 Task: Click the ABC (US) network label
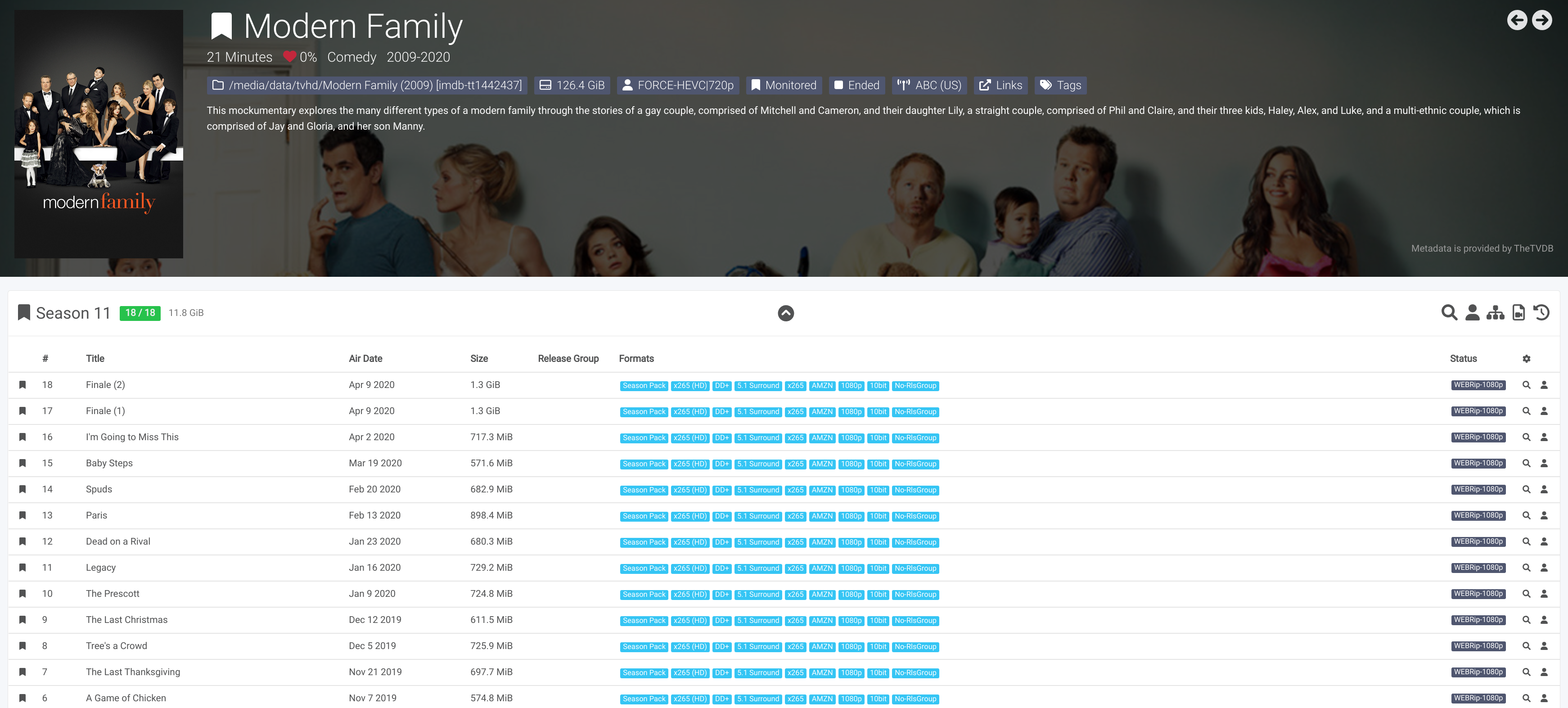(929, 85)
